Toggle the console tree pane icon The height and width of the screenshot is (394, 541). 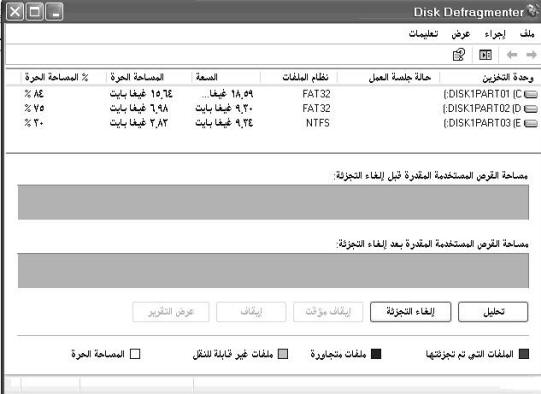(x=485, y=55)
